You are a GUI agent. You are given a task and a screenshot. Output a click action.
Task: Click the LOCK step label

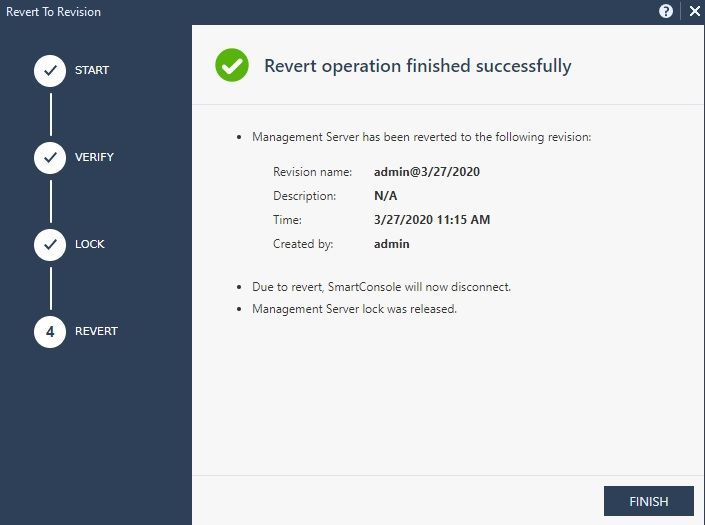tap(89, 244)
